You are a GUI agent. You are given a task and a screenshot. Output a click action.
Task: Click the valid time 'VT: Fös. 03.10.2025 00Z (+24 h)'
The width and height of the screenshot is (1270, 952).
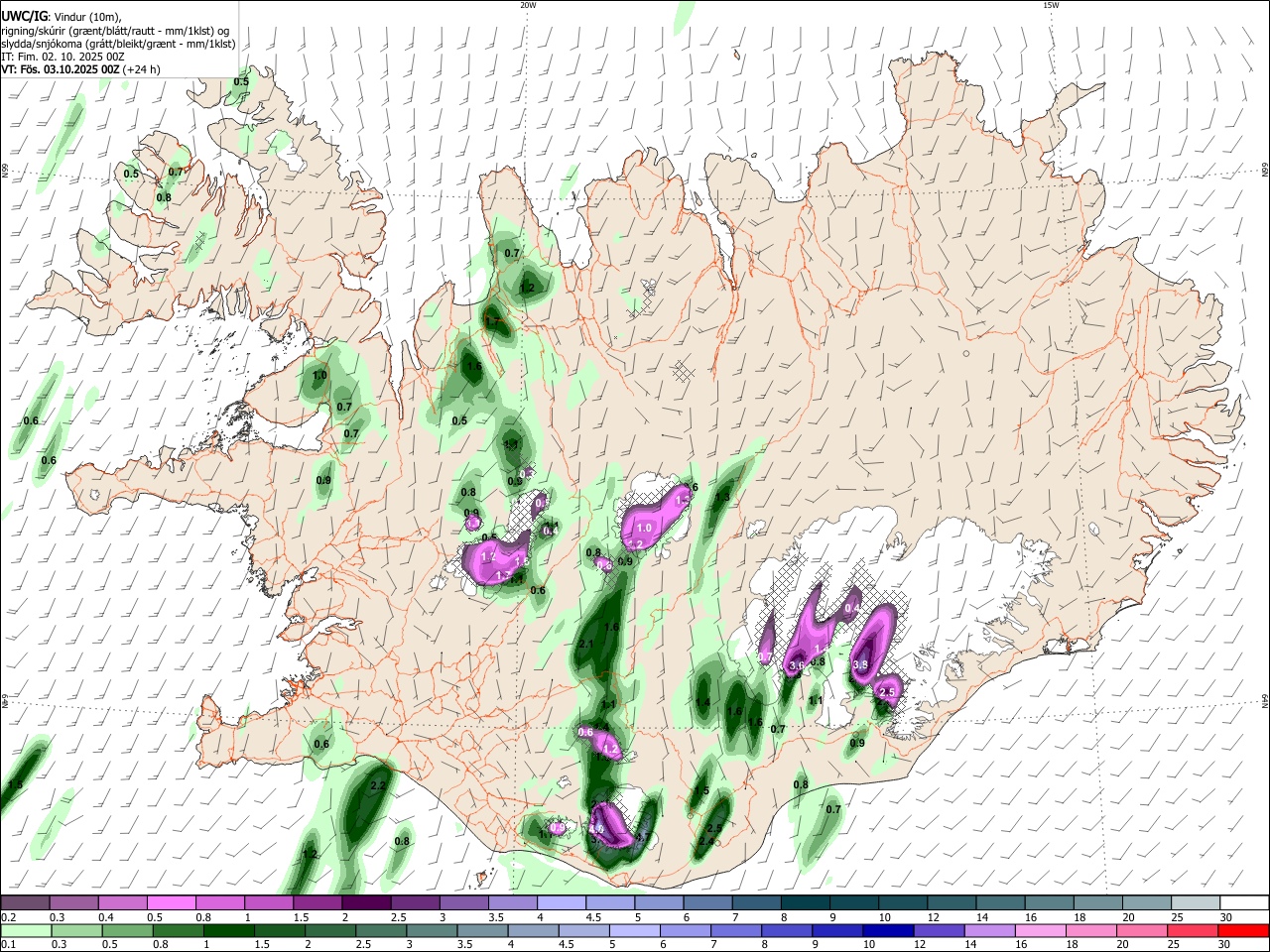tap(80, 69)
